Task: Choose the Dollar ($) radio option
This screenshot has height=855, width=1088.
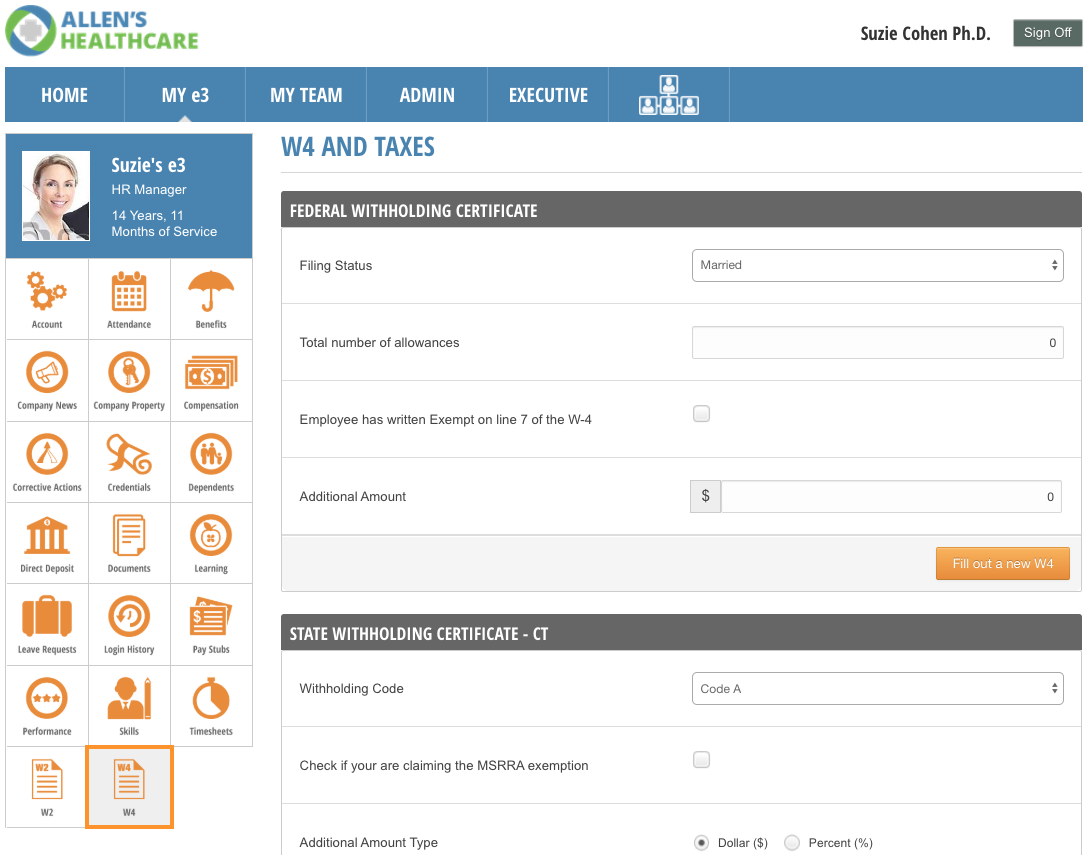Action: coord(702,843)
